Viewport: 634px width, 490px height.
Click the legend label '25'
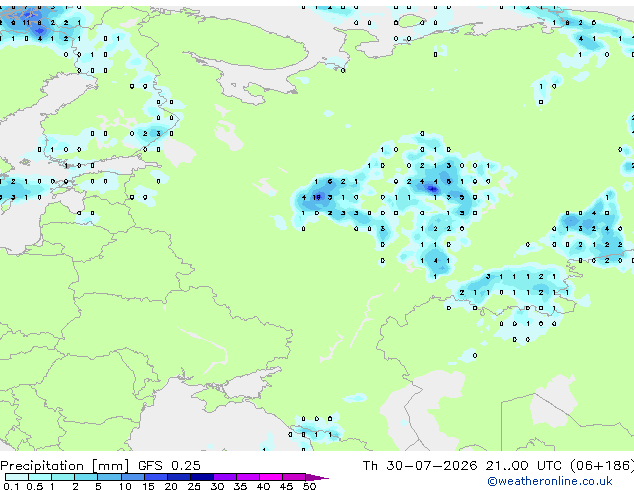click(194, 486)
